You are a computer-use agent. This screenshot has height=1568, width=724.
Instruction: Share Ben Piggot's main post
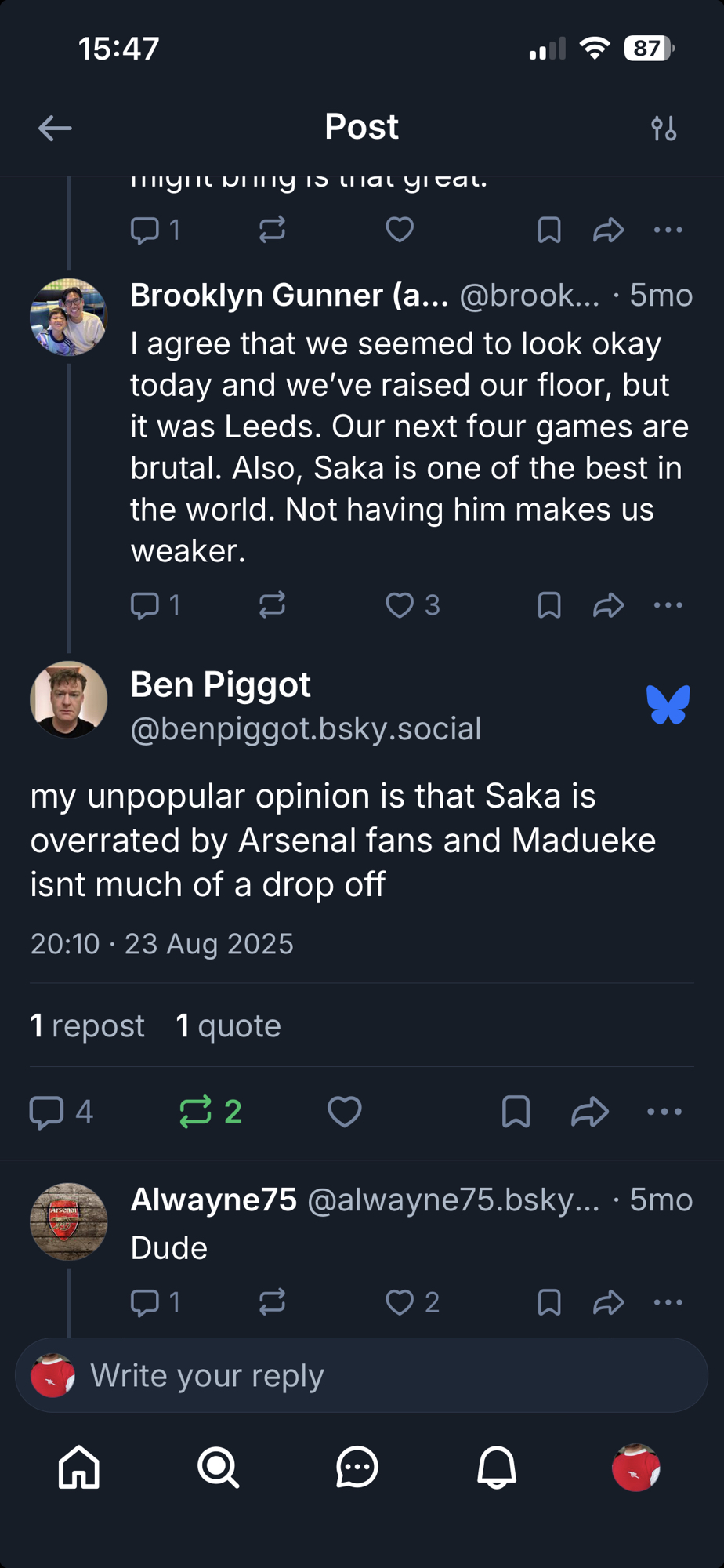tap(590, 1112)
